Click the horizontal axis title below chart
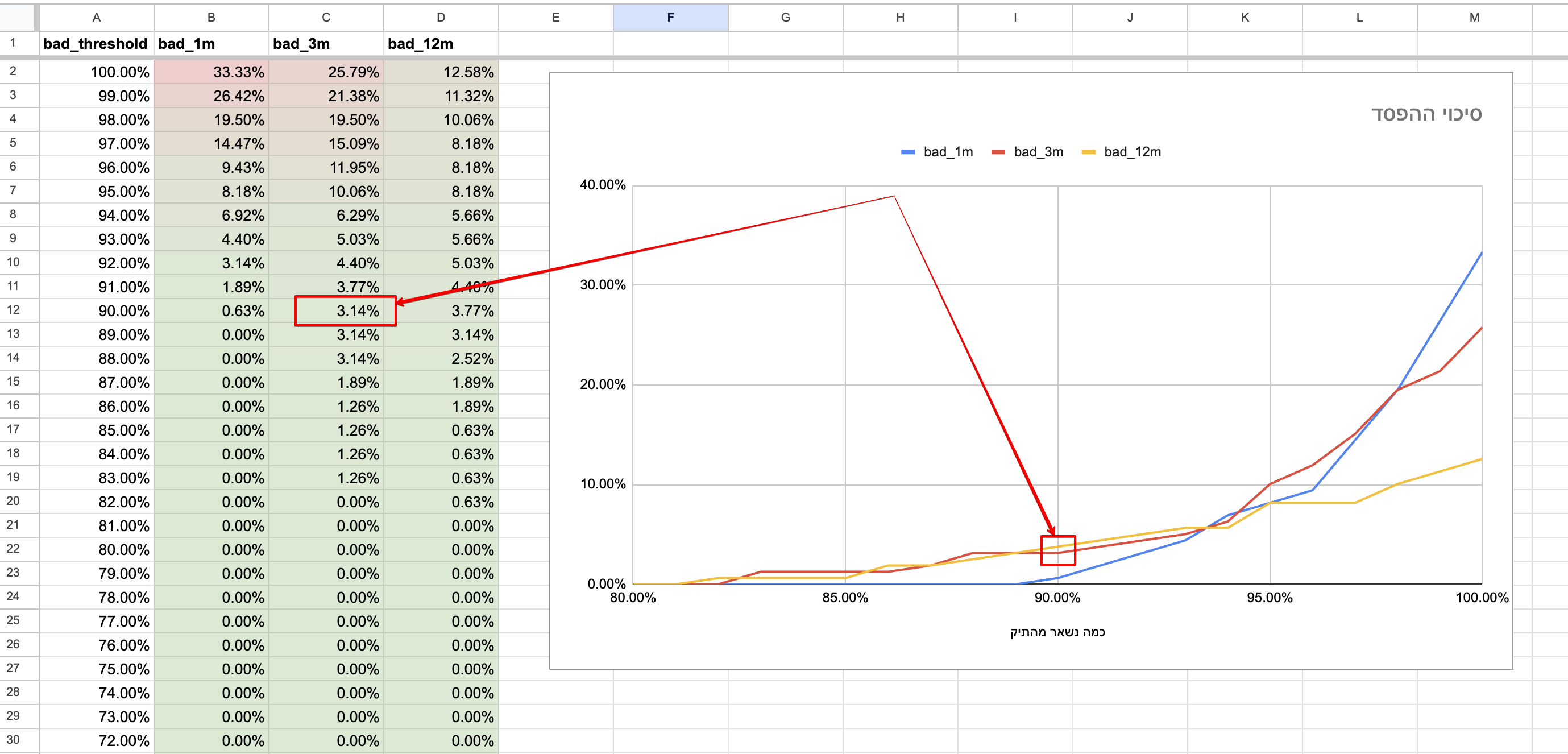Screen dimensions: 1568x754 tap(1057, 632)
